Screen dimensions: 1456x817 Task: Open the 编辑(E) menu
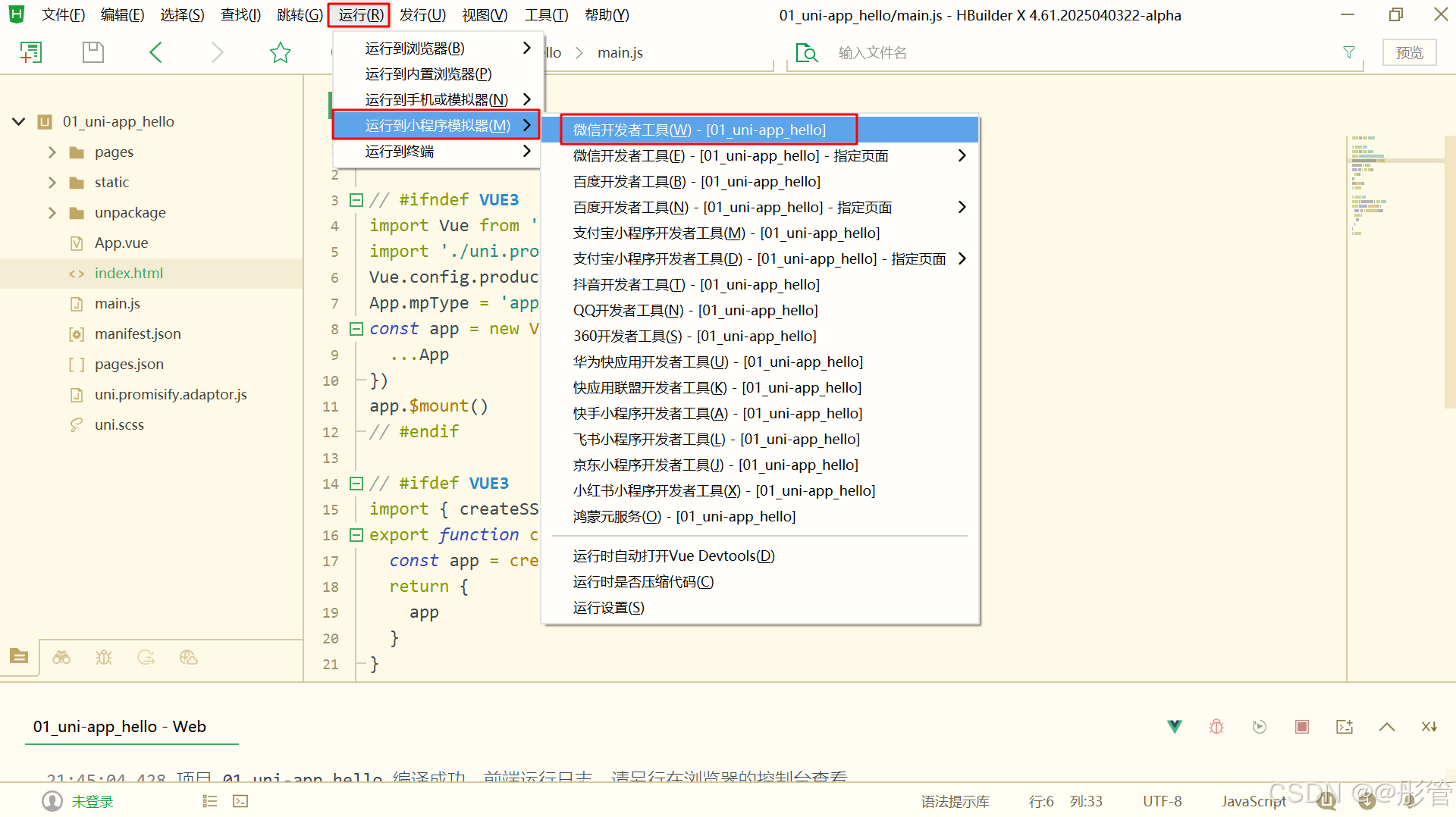point(122,15)
